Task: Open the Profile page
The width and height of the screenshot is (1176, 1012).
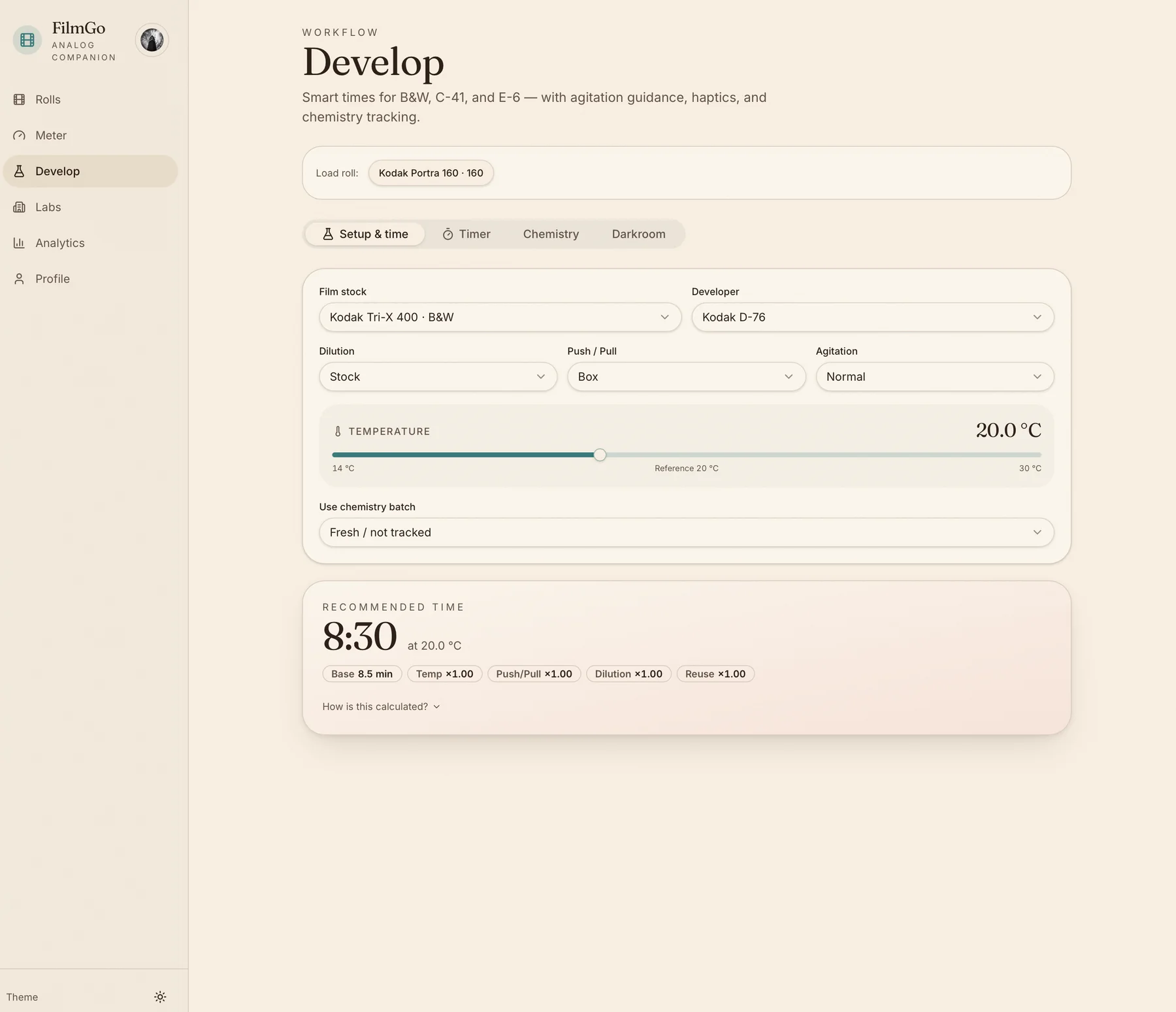Action: (90, 279)
